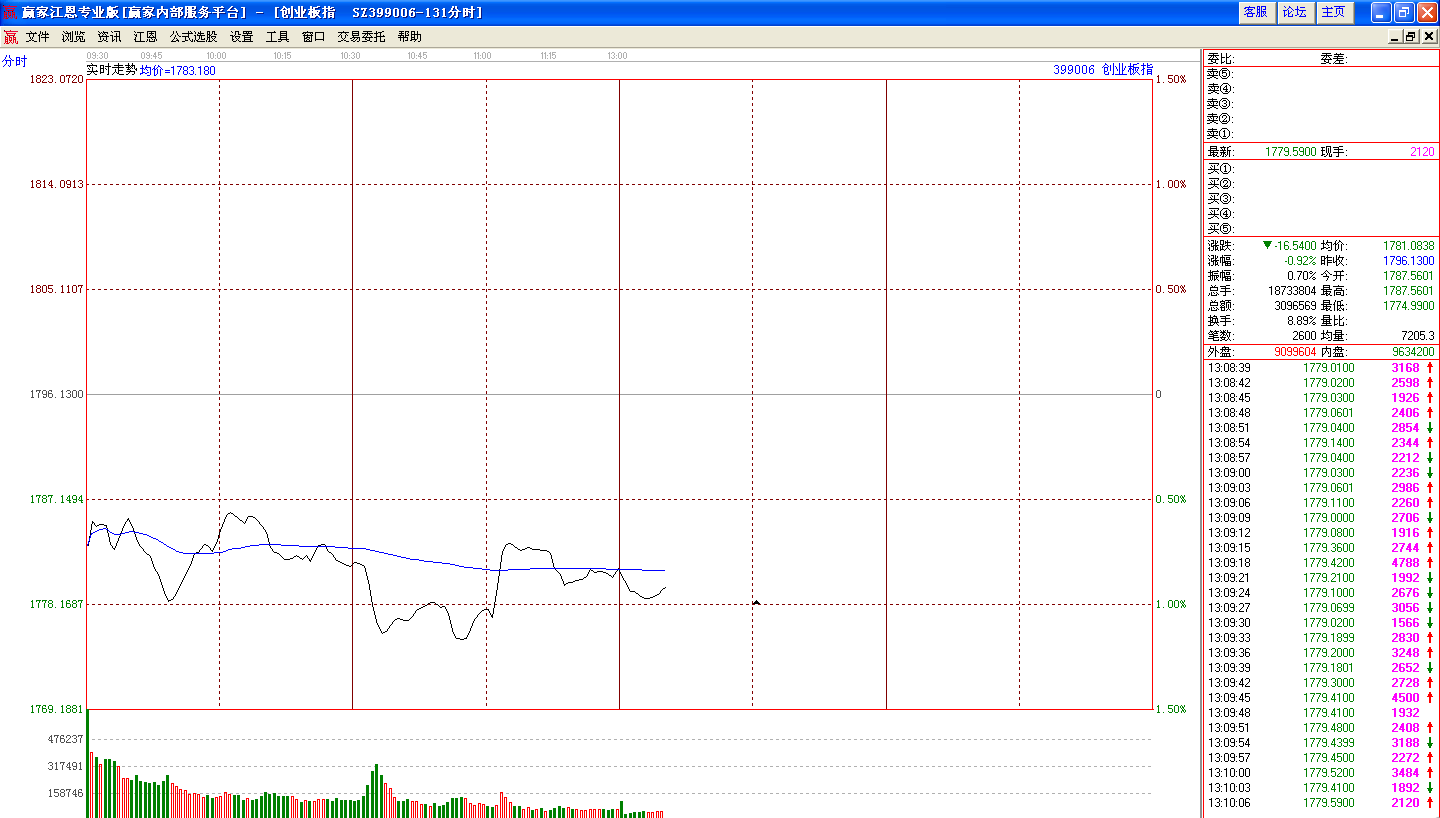Viewport: 1440px width, 818px height.
Task: Click the 均量 value 7205.3
Action: click(x=1419, y=336)
